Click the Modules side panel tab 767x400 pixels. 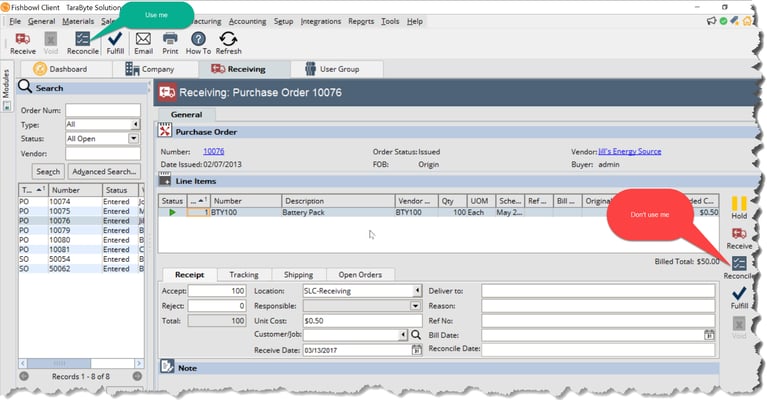tap(6, 86)
